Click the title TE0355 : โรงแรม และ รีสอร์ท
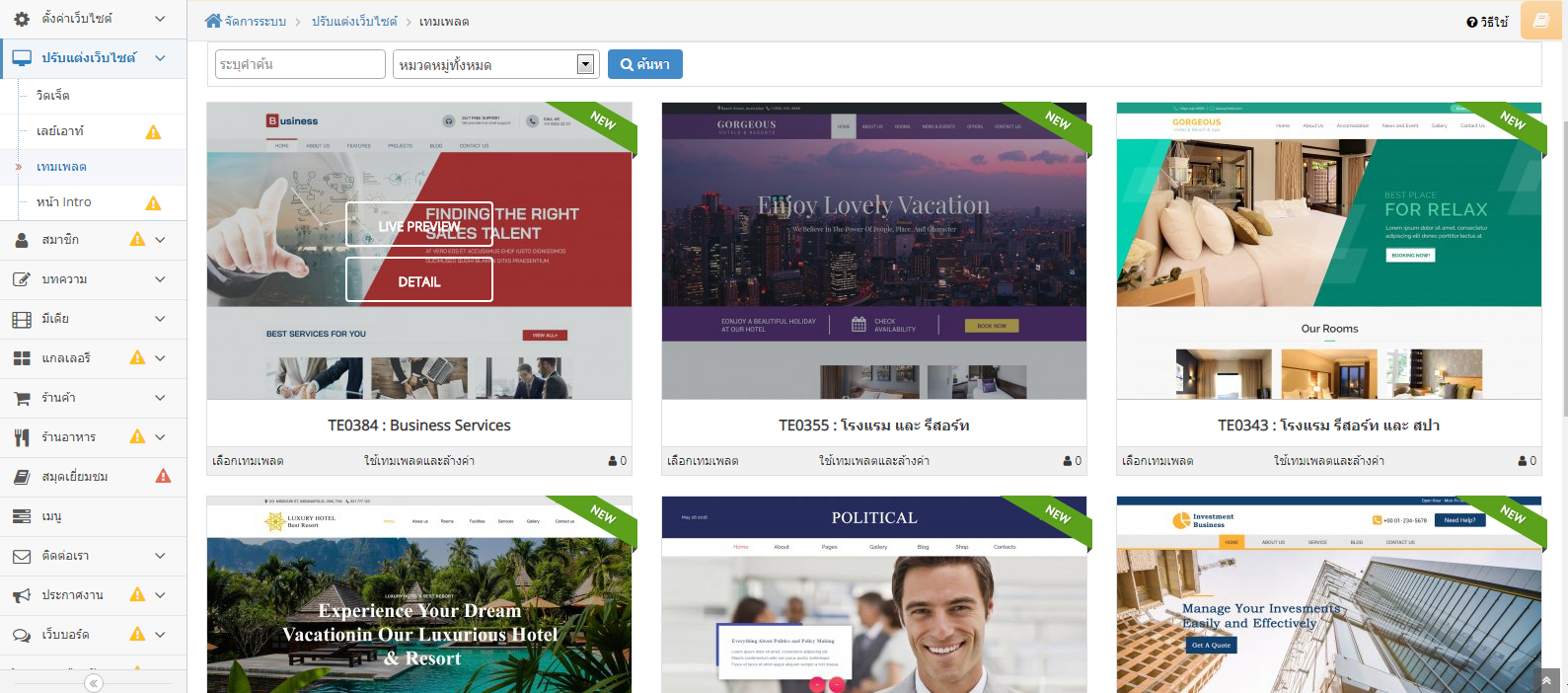Image resolution: width=1568 pixels, height=693 pixels. tap(874, 425)
